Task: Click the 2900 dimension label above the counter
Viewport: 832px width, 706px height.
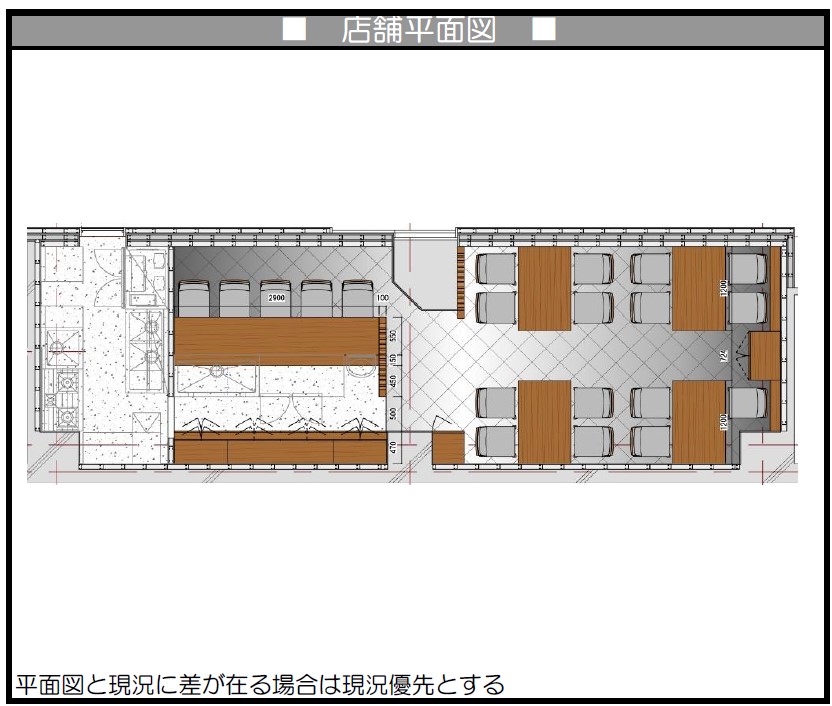Action: pyautogui.click(x=275, y=298)
